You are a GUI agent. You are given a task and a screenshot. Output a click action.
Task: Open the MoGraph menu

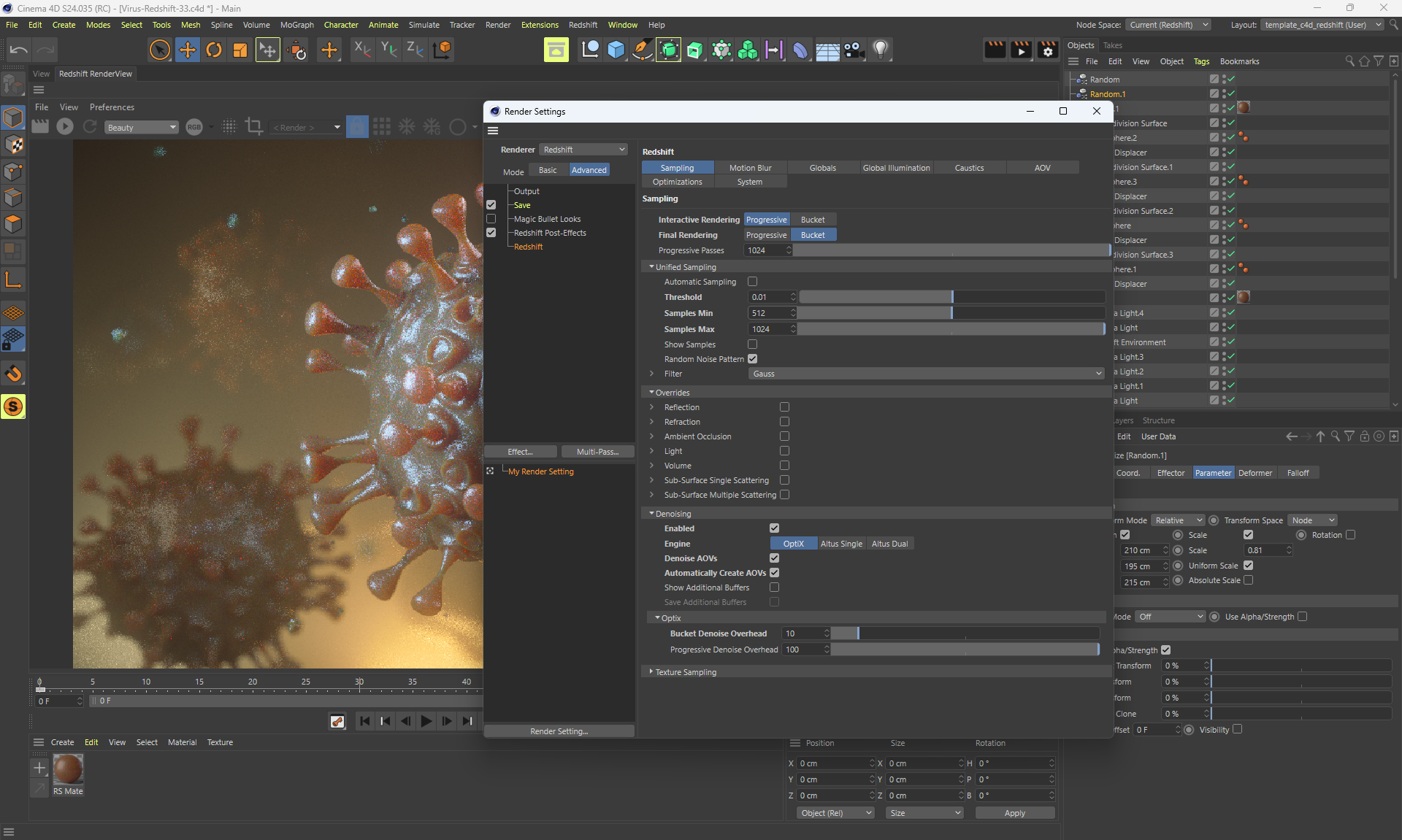296,25
